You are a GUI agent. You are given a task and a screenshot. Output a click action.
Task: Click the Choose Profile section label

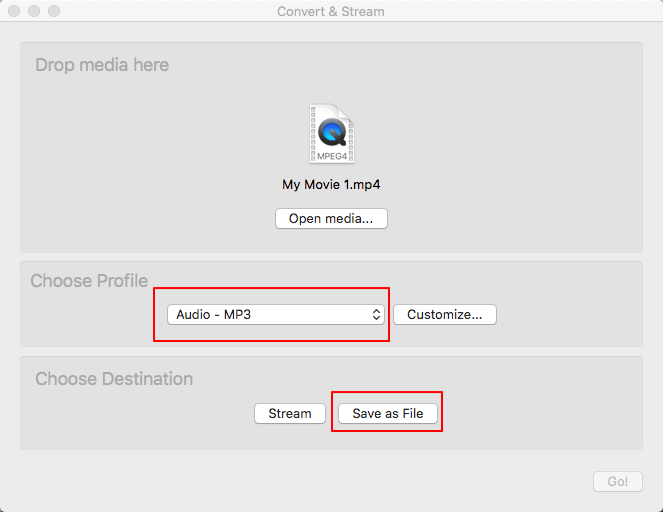(x=89, y=280)
